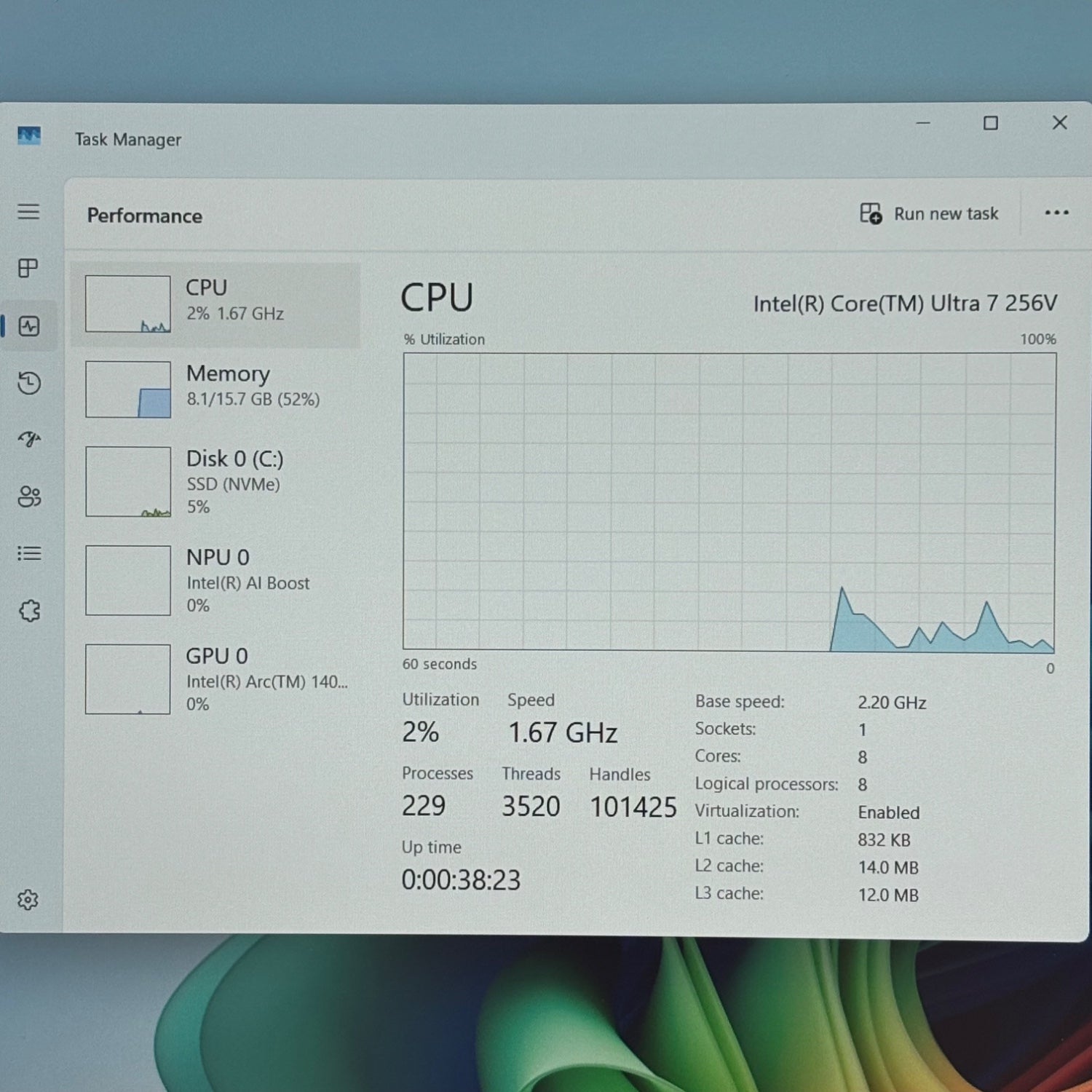
Task: Open the three-dot more options menu
Action: point(1056,213)
